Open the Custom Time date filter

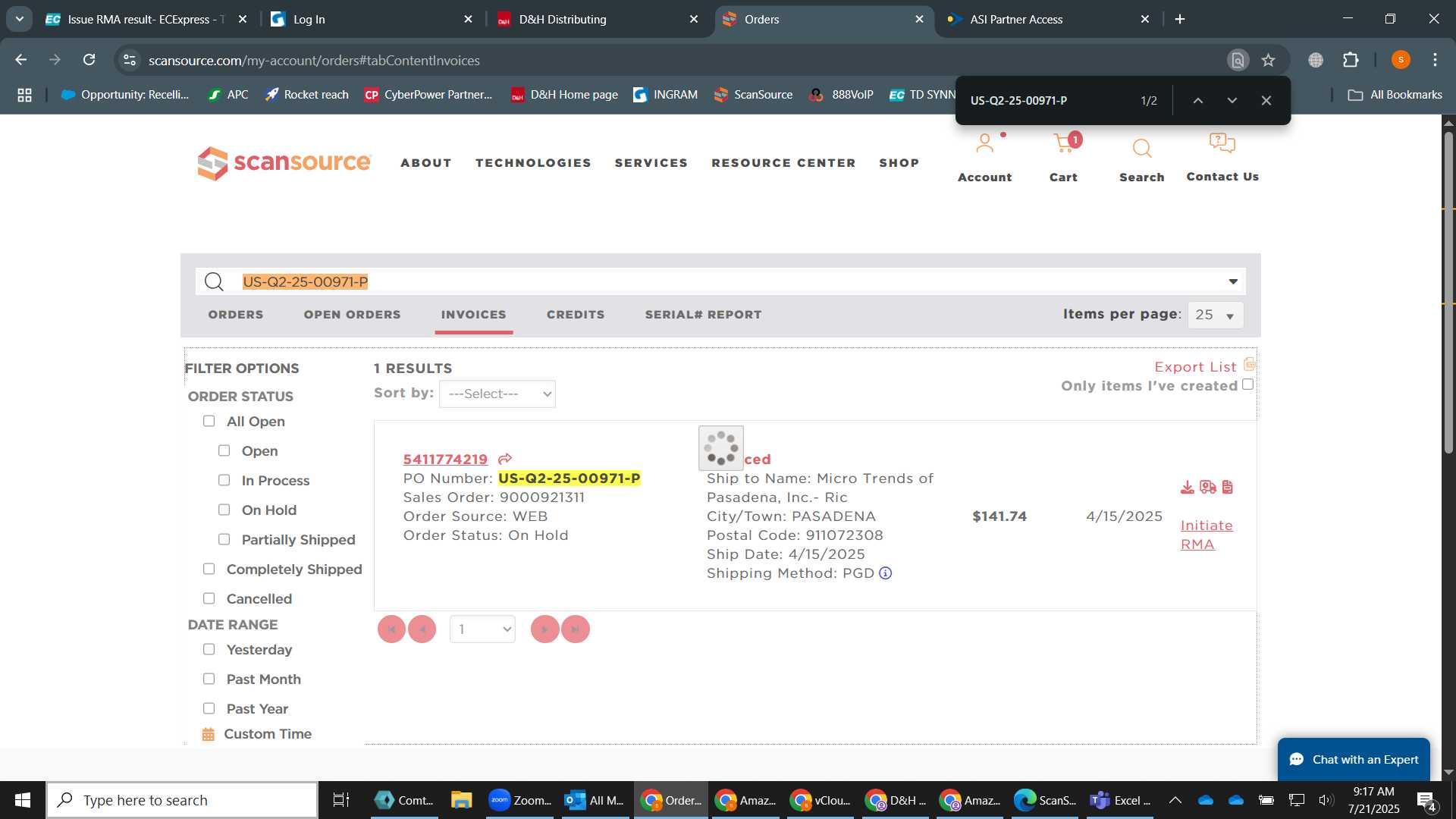(x=268, y=734)
